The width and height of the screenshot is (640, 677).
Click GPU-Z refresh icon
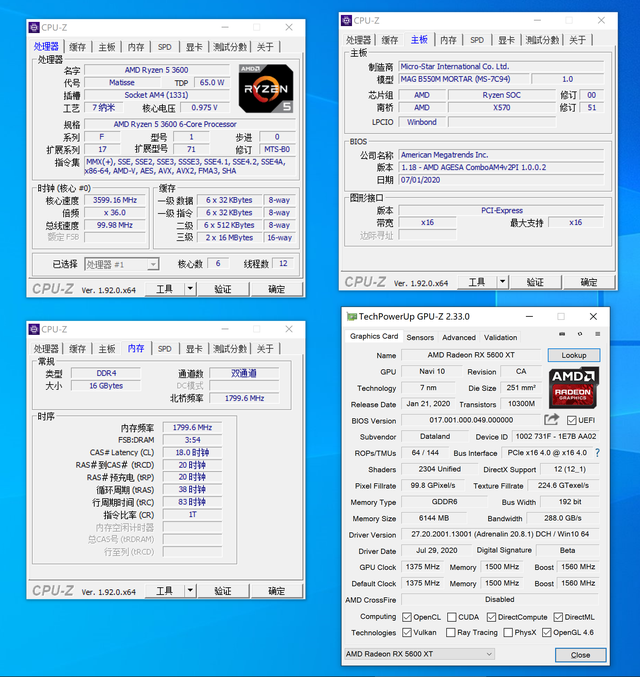(580, 334)
